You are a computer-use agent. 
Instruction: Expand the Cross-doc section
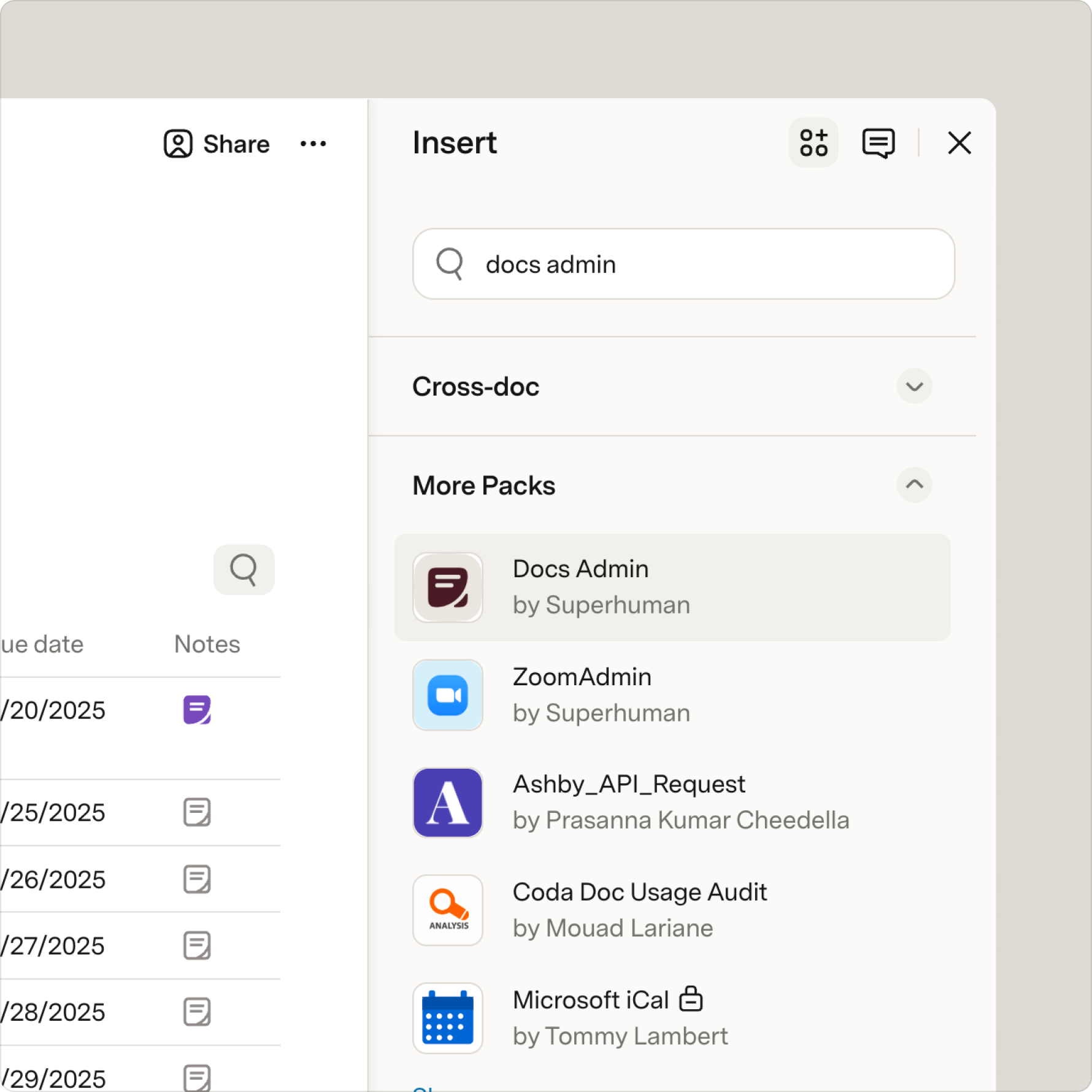(914, 386)
